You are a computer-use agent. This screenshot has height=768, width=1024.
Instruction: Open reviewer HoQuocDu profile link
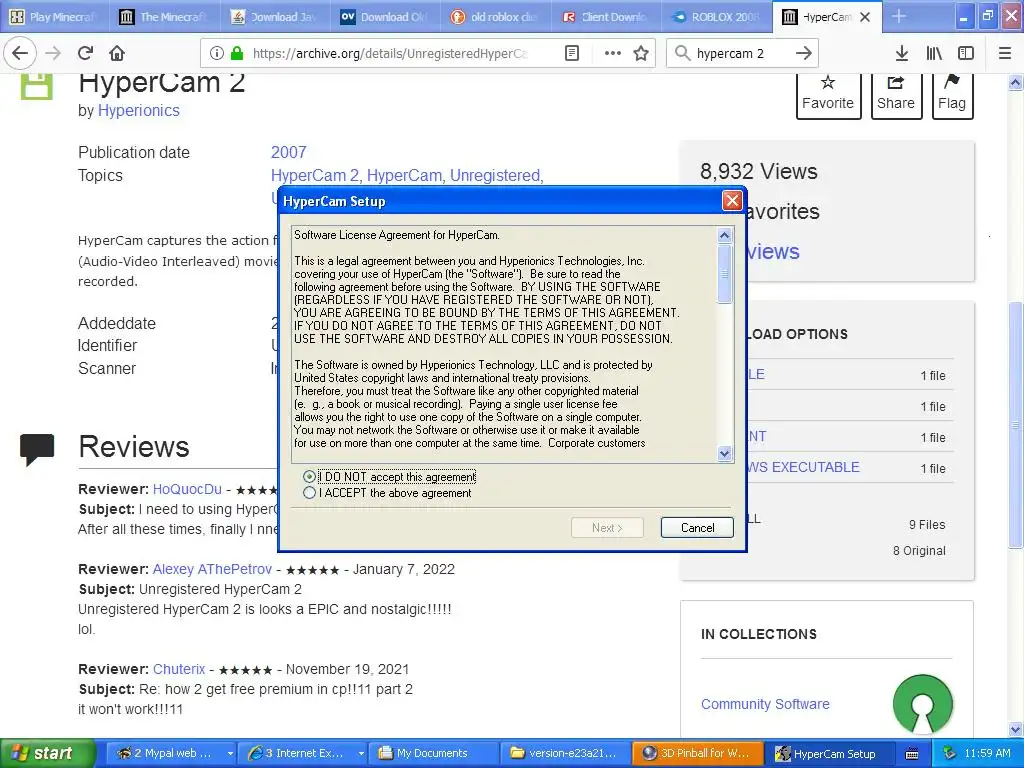click(187, 489)
